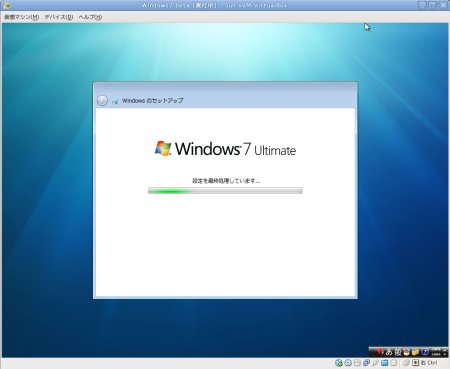Maximize the VirtualBox window

(x=432, y=5)
